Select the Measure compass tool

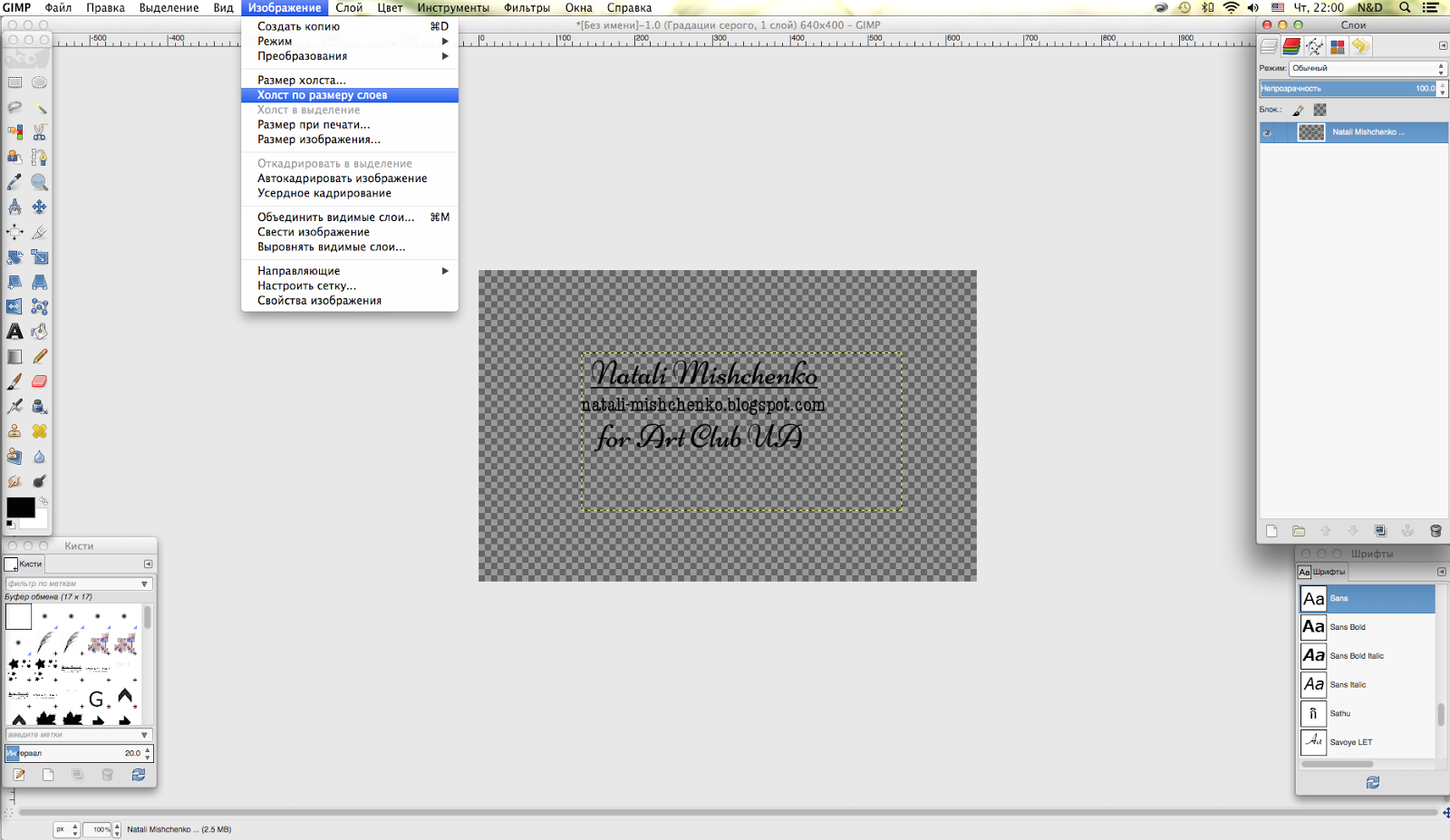(x=15, y=207)
